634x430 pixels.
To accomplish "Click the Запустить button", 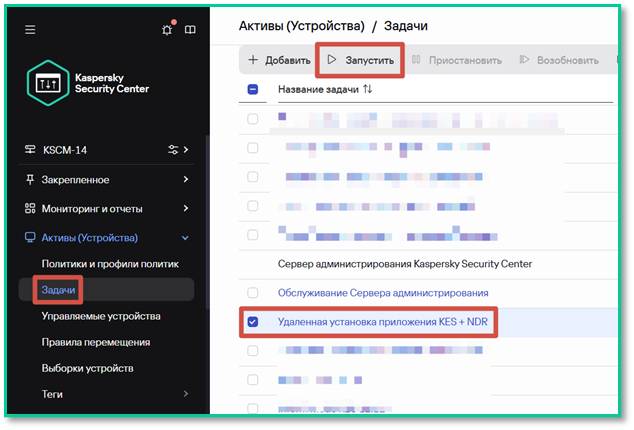I will (360, 60).
